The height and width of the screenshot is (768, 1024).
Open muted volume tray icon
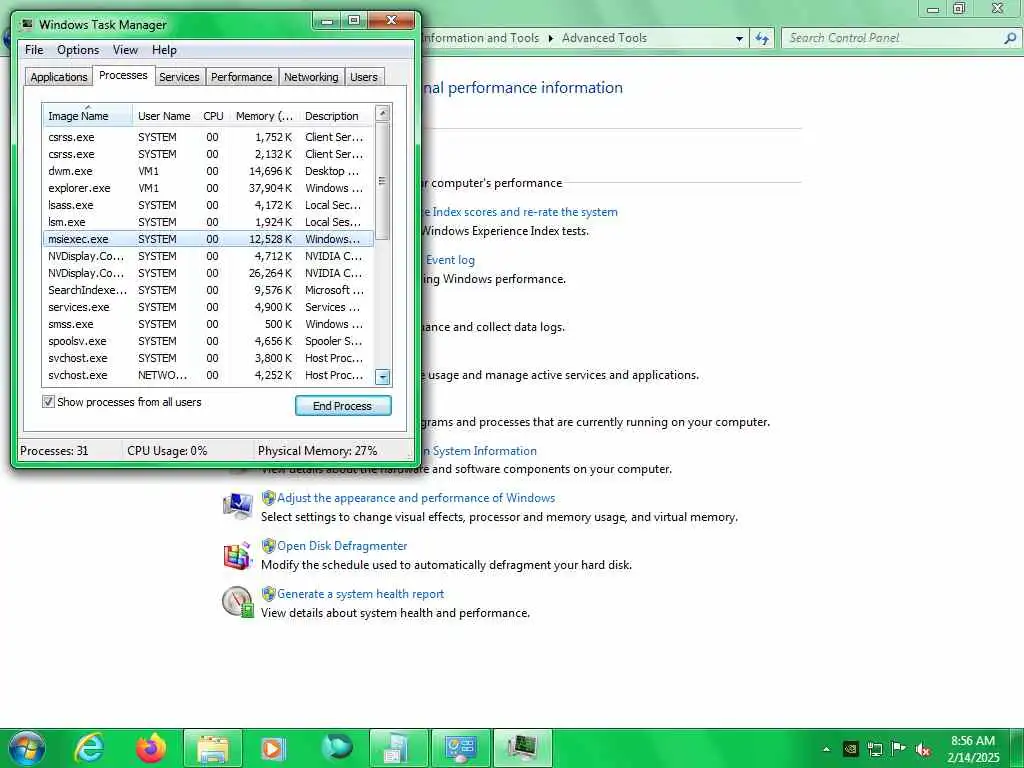(x=922, y=749)
